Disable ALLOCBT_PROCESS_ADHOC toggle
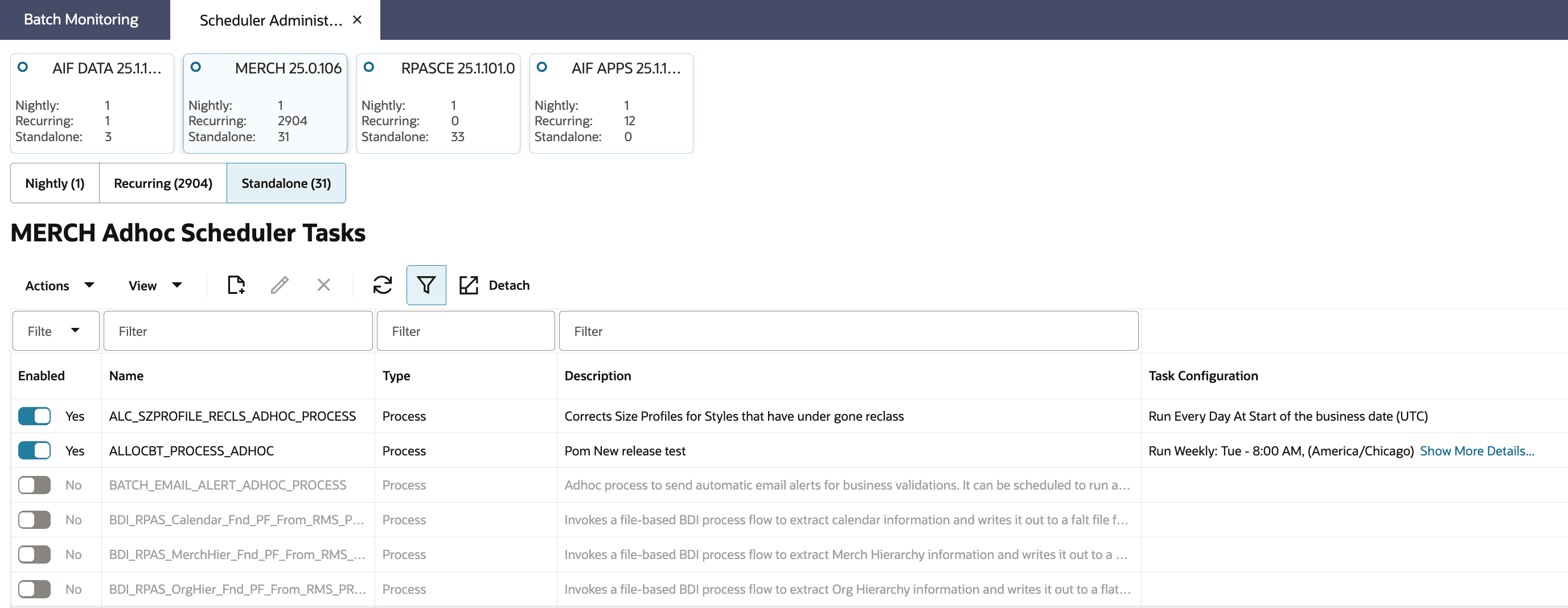The width and height of the screenshot is (1568, 608). [34, 451]
